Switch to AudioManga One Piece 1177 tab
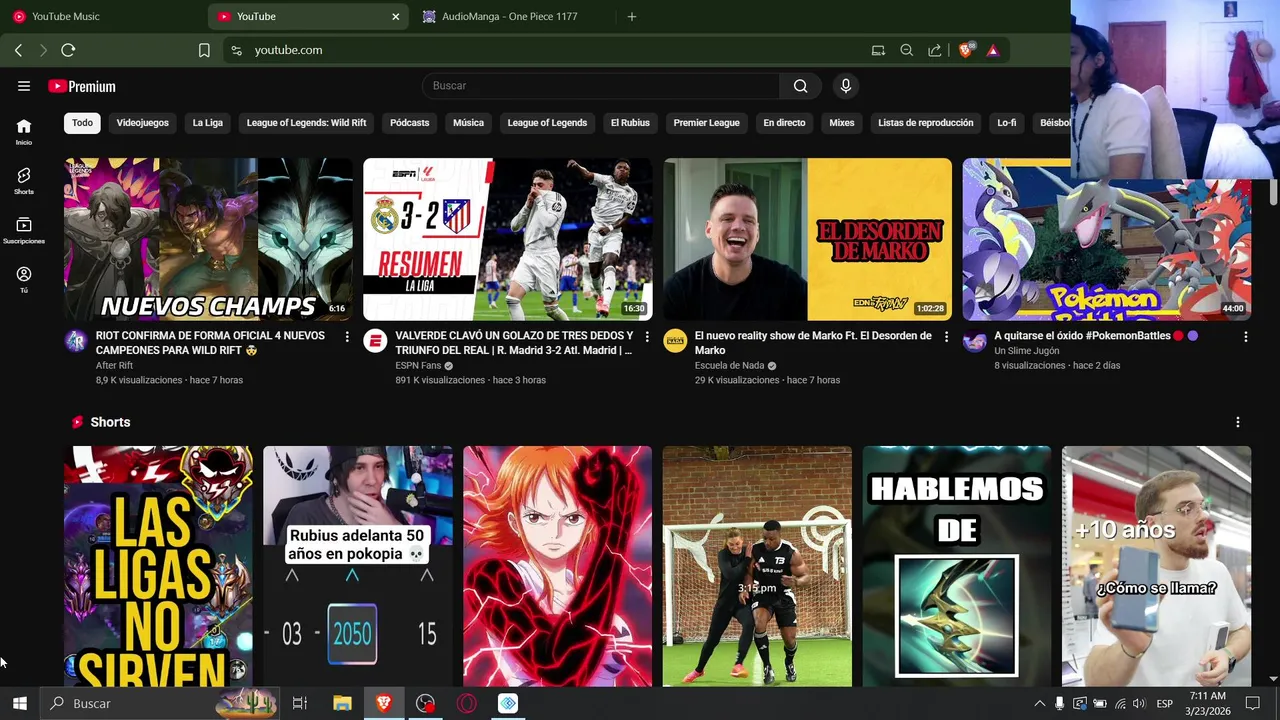Screen dimensions: 1280x720 (x=514, y=16)
